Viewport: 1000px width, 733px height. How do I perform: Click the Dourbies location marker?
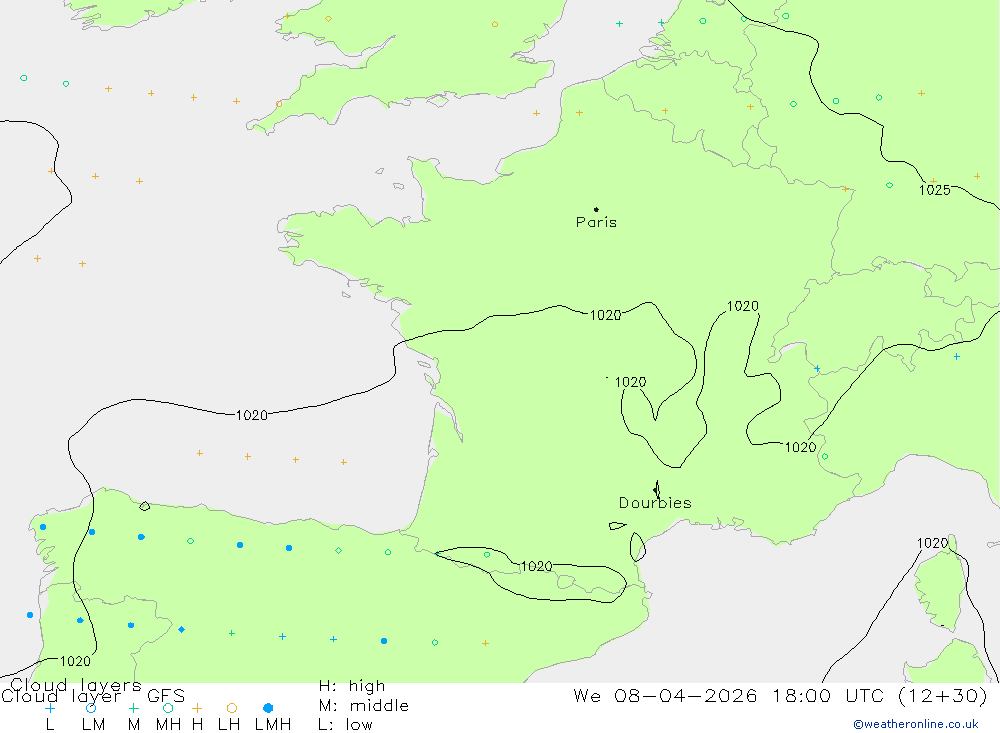pyautogui.click(x=657, y=490)
